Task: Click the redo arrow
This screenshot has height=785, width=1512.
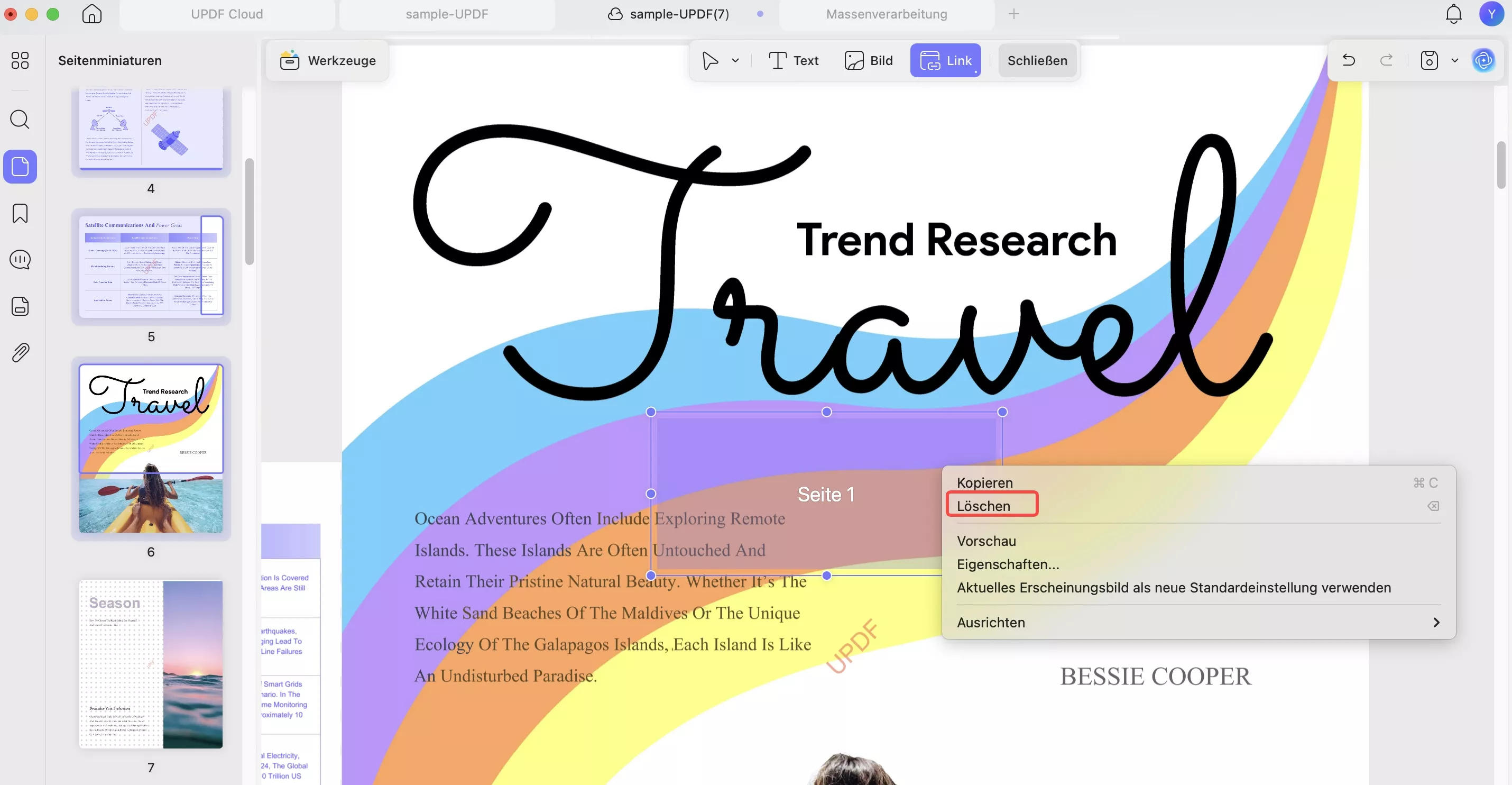Action: pyautogui.click(x=1386, y=60)
